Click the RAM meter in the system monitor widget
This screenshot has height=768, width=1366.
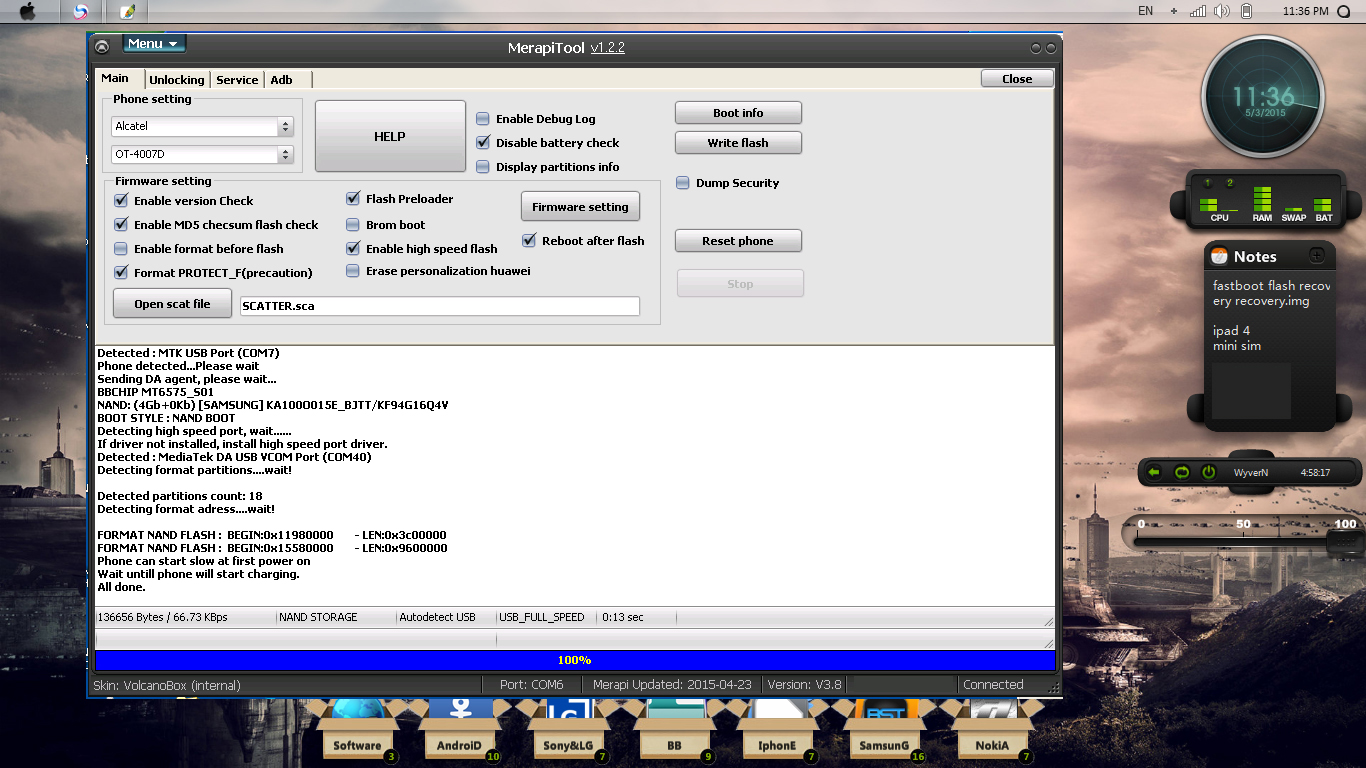pyautogui.click(x=1262, y=203)
